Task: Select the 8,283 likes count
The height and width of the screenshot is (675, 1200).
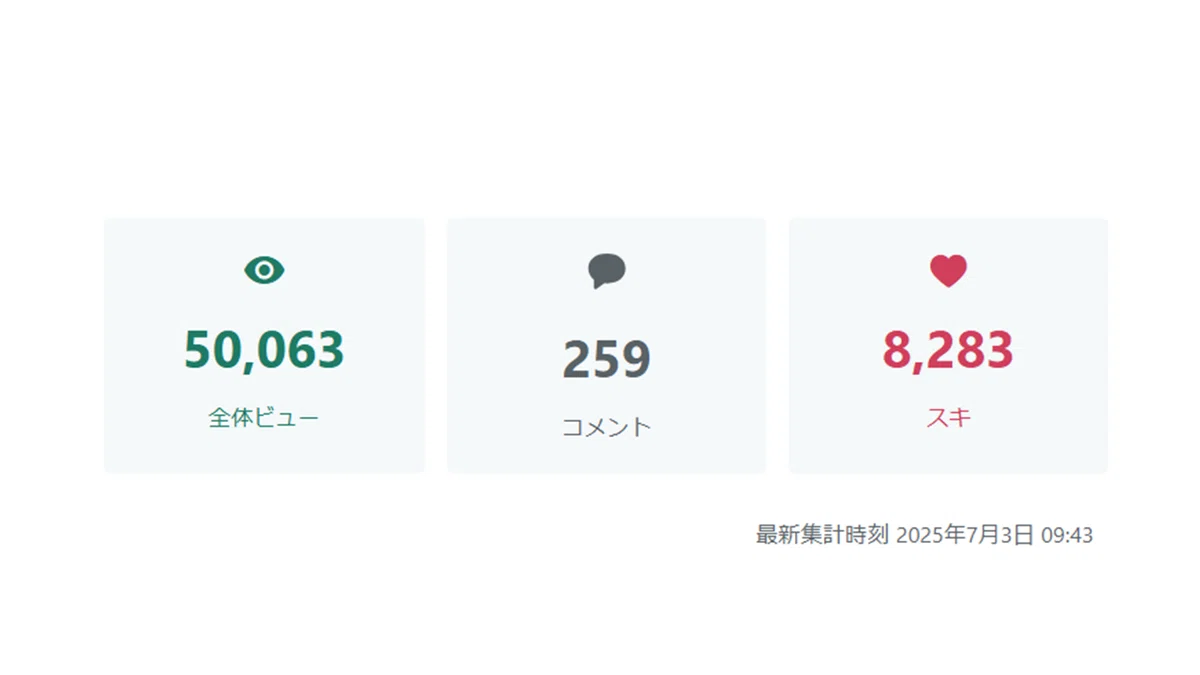Action: point(948,350)
